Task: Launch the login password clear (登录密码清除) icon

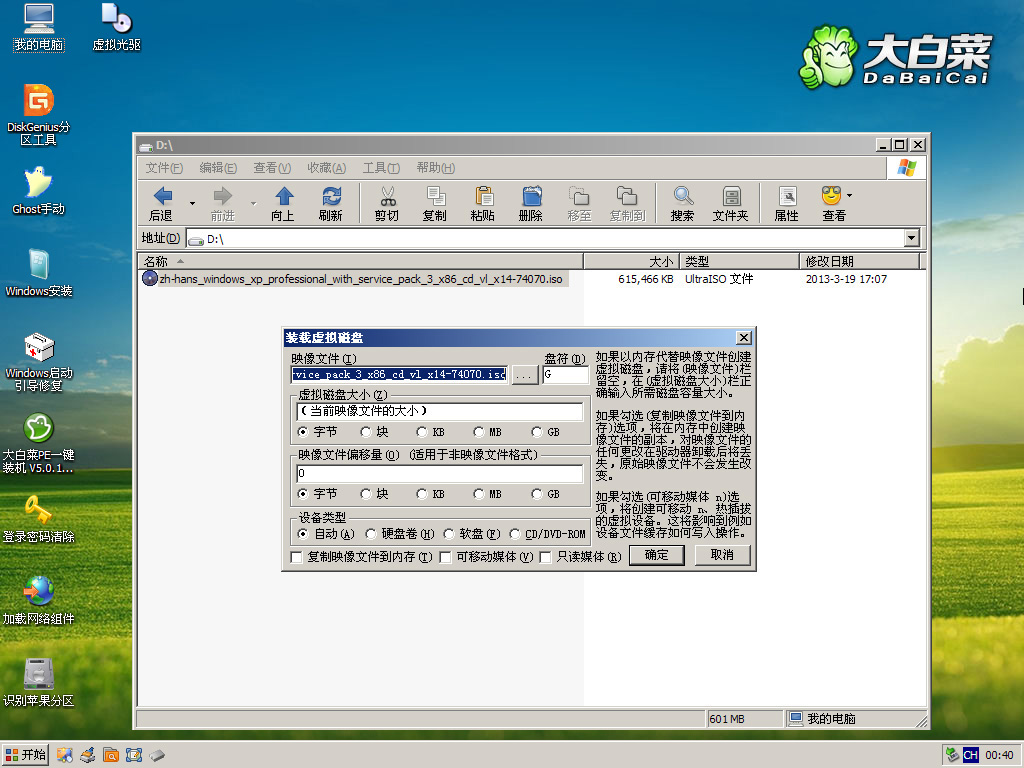Action: point(38,512)
